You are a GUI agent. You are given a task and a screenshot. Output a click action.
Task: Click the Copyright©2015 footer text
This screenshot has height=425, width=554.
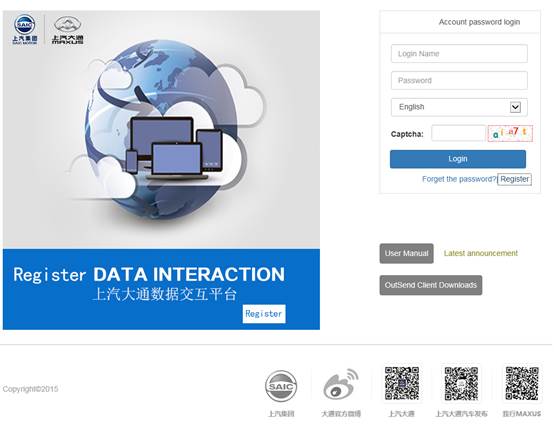pyautogui.click(x=30, y=389)
